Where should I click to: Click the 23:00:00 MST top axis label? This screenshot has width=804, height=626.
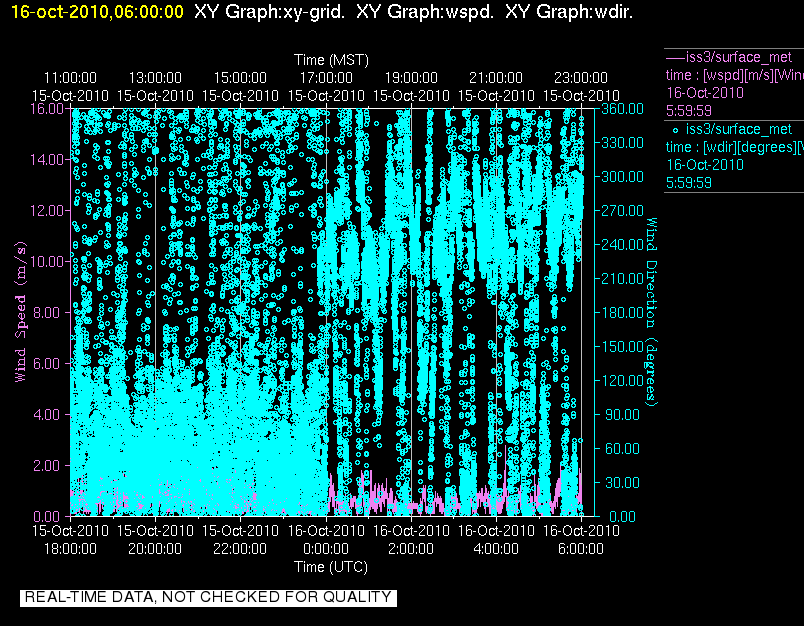581,78
